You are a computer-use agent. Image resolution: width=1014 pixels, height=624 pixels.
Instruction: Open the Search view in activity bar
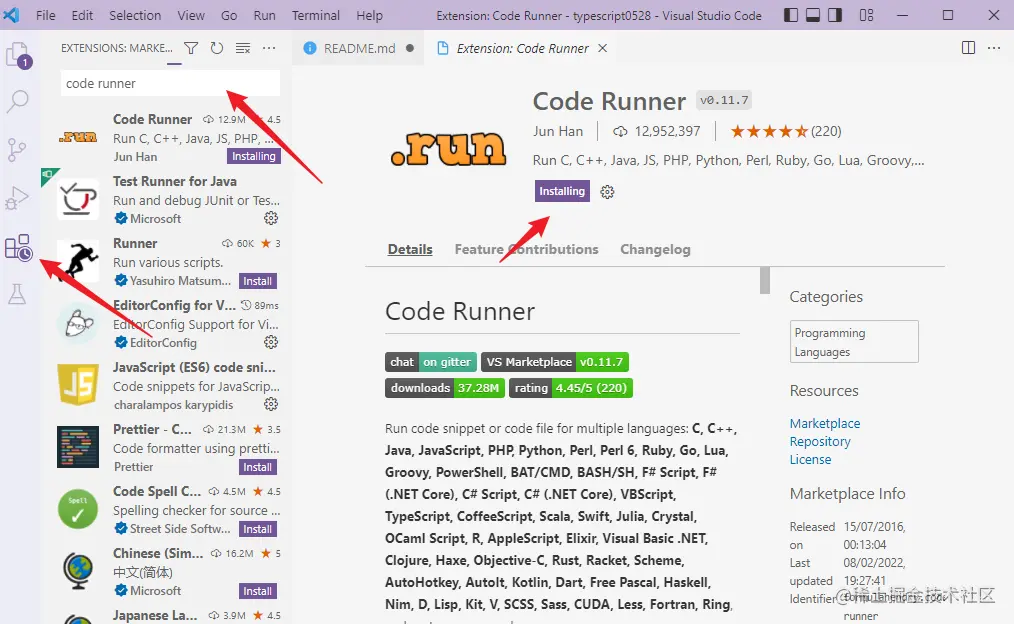pyautogui.click(x=18, y=102)
